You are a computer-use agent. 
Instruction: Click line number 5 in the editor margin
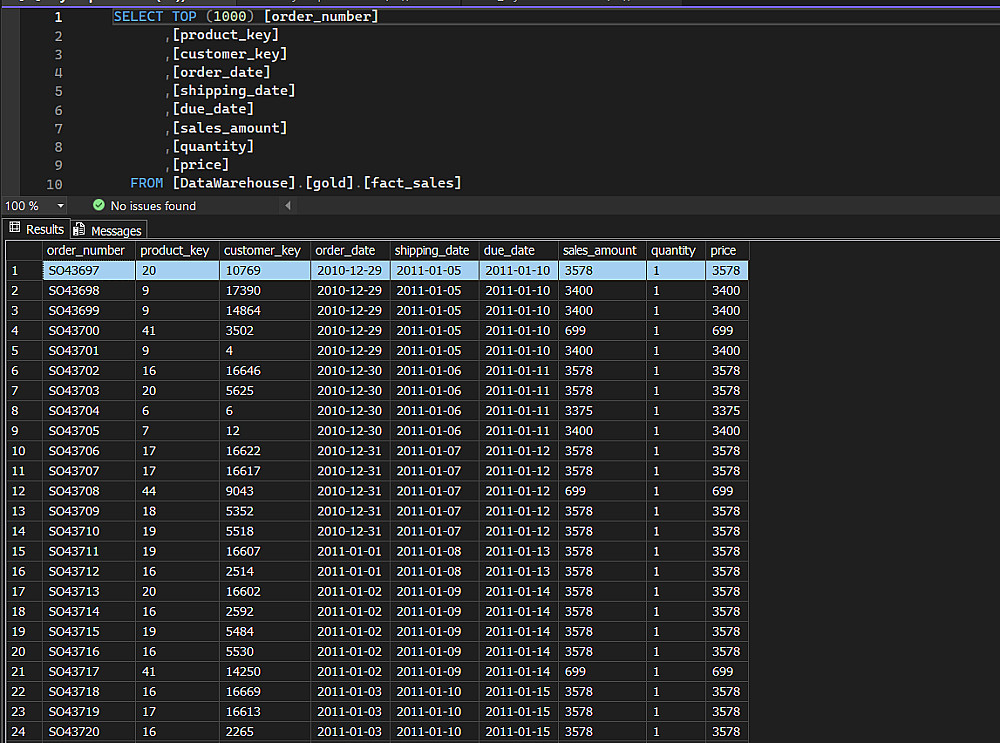(x=58, y=91)
